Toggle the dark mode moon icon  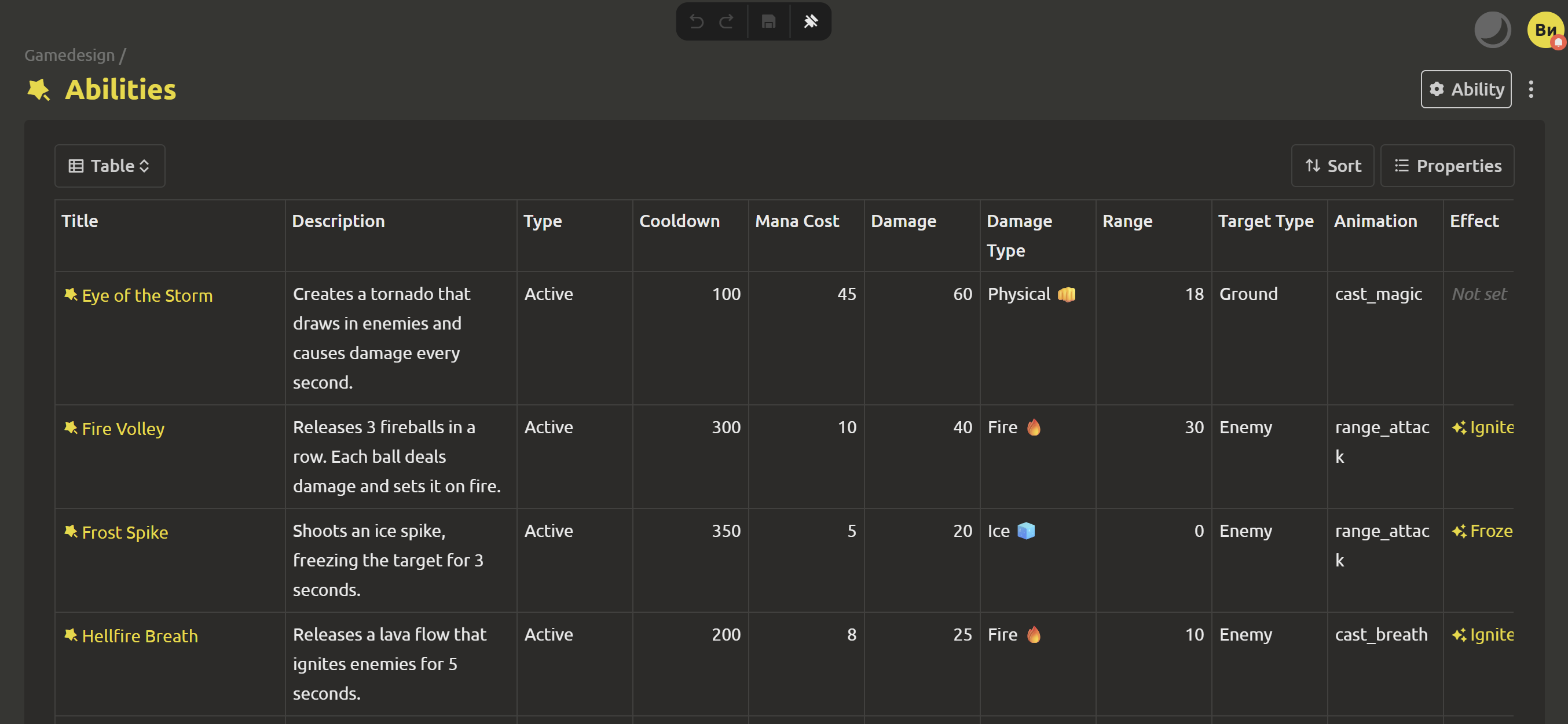[1493, 29]
